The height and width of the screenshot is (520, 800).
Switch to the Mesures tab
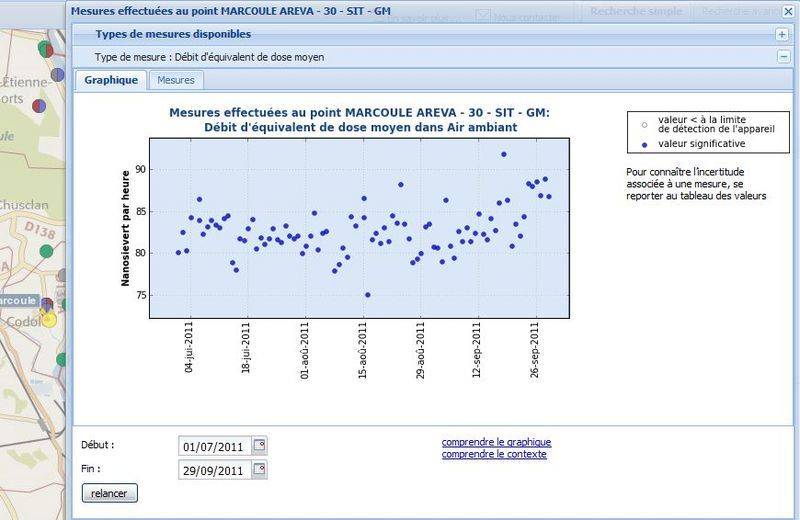(176, 80)
